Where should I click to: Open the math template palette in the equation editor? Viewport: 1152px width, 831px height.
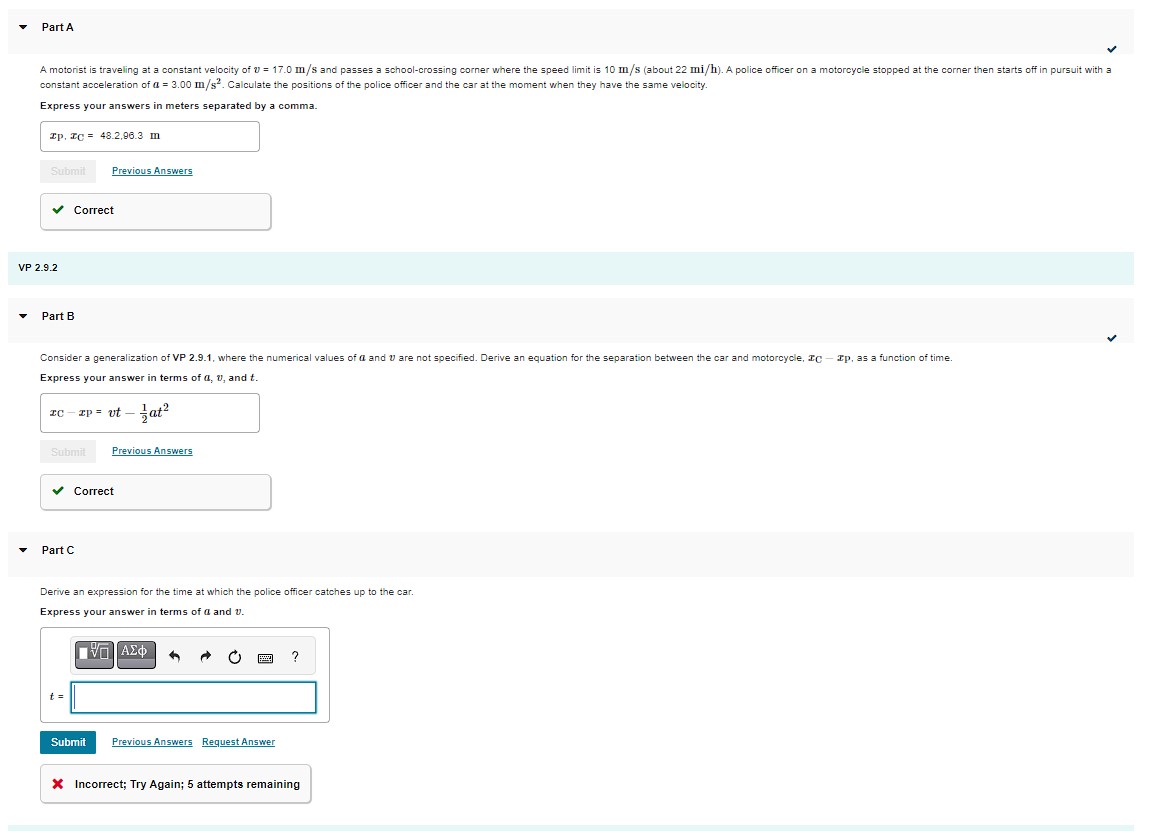pos(95,655)
